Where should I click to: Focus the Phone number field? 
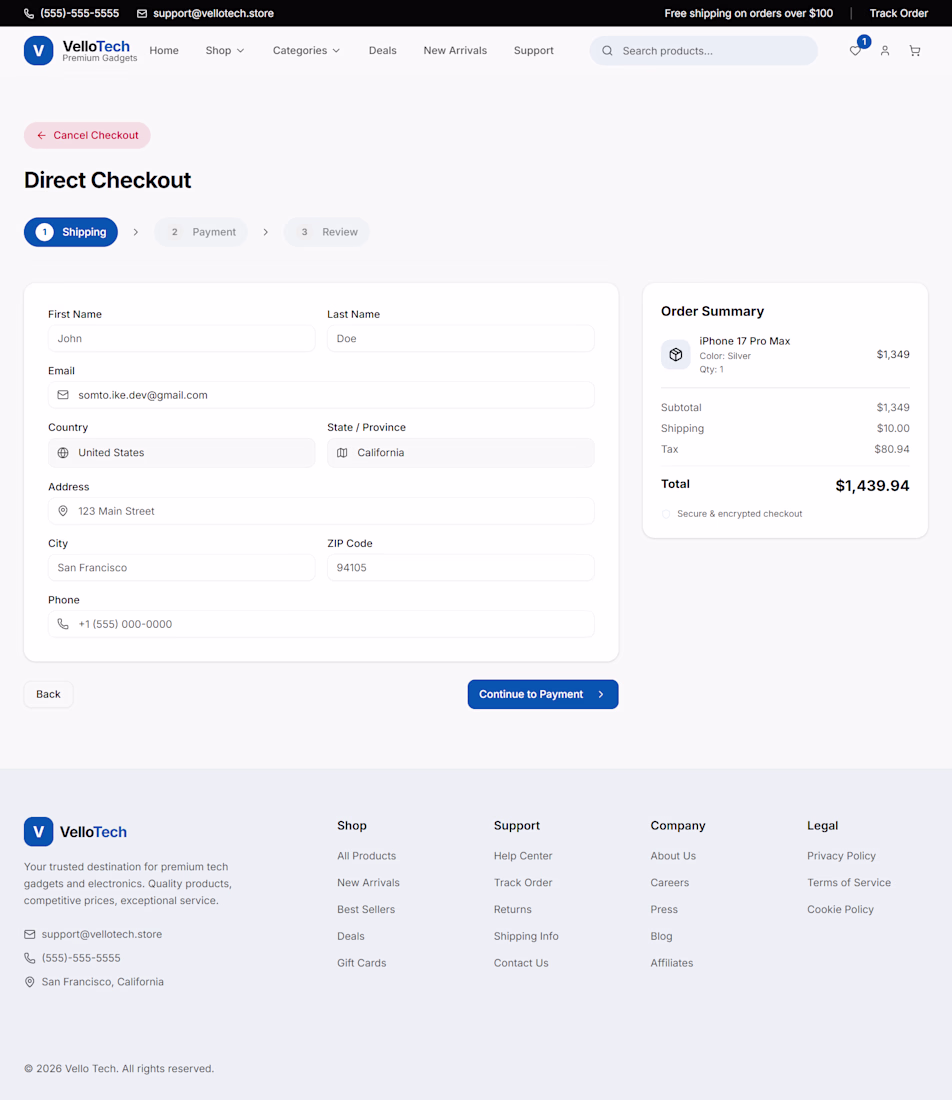coord(321,624)
